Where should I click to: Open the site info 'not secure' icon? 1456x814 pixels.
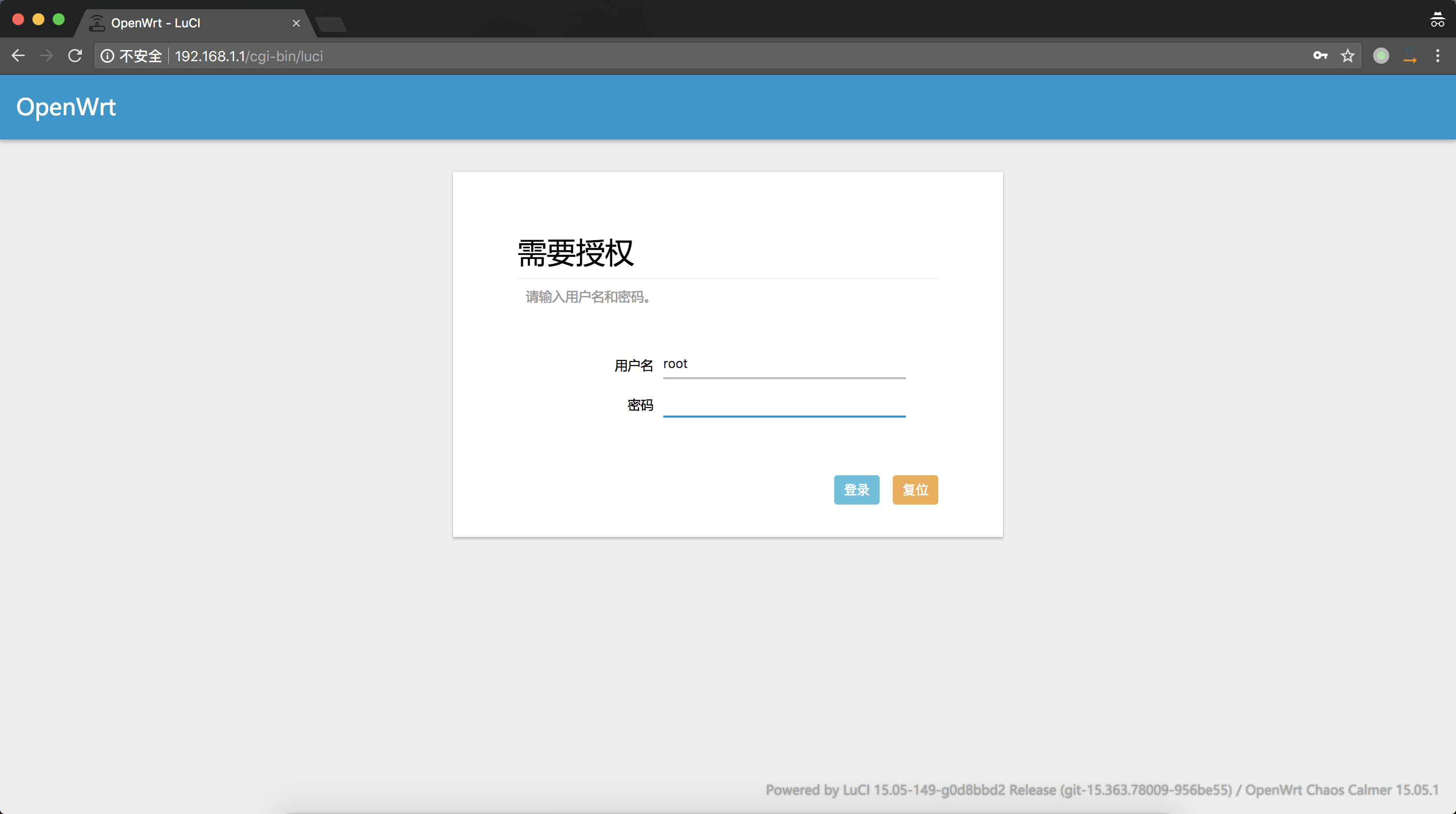click(107, 56)
